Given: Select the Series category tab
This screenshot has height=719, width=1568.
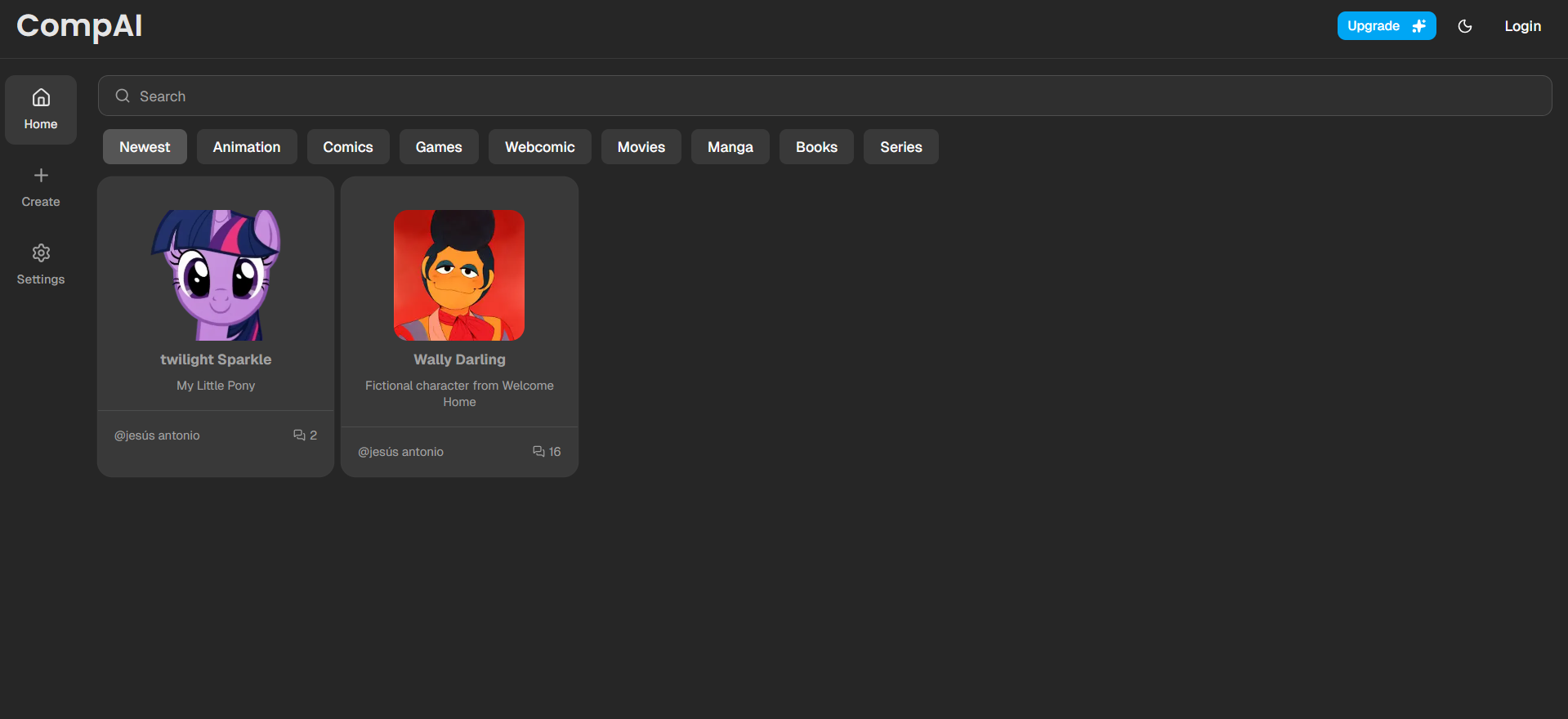Looking at the screenshot, I should [901, 147].
